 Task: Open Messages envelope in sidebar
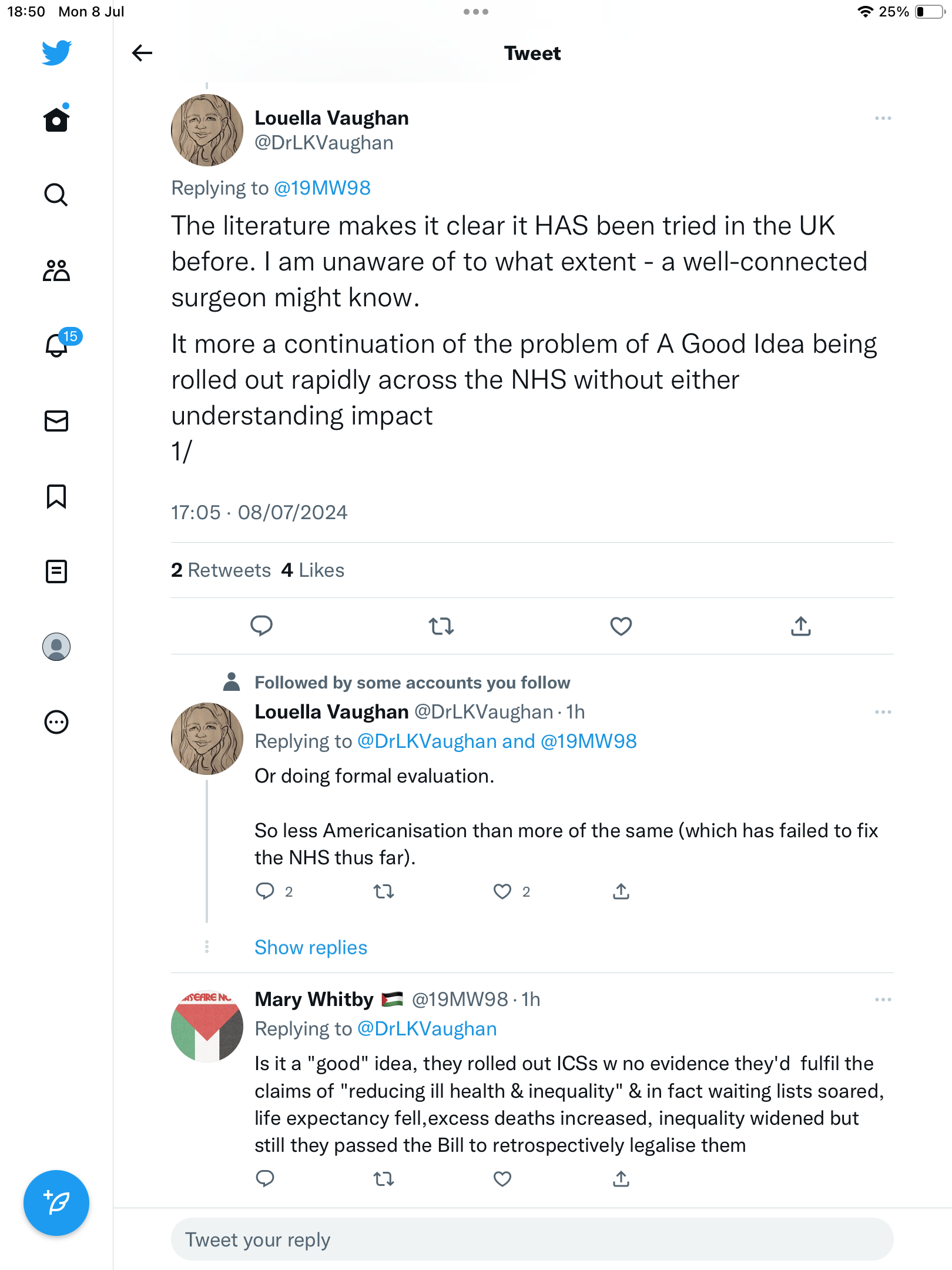56,421
